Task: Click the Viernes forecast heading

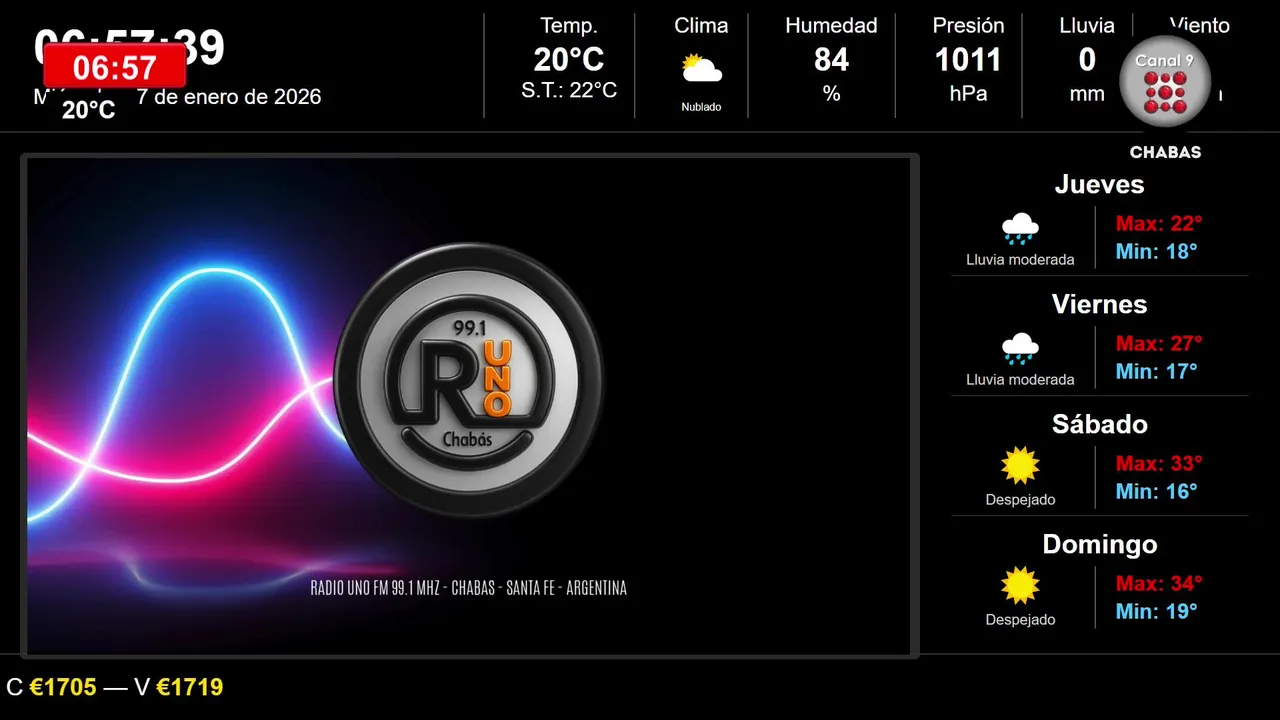Action: [1099, 304]
